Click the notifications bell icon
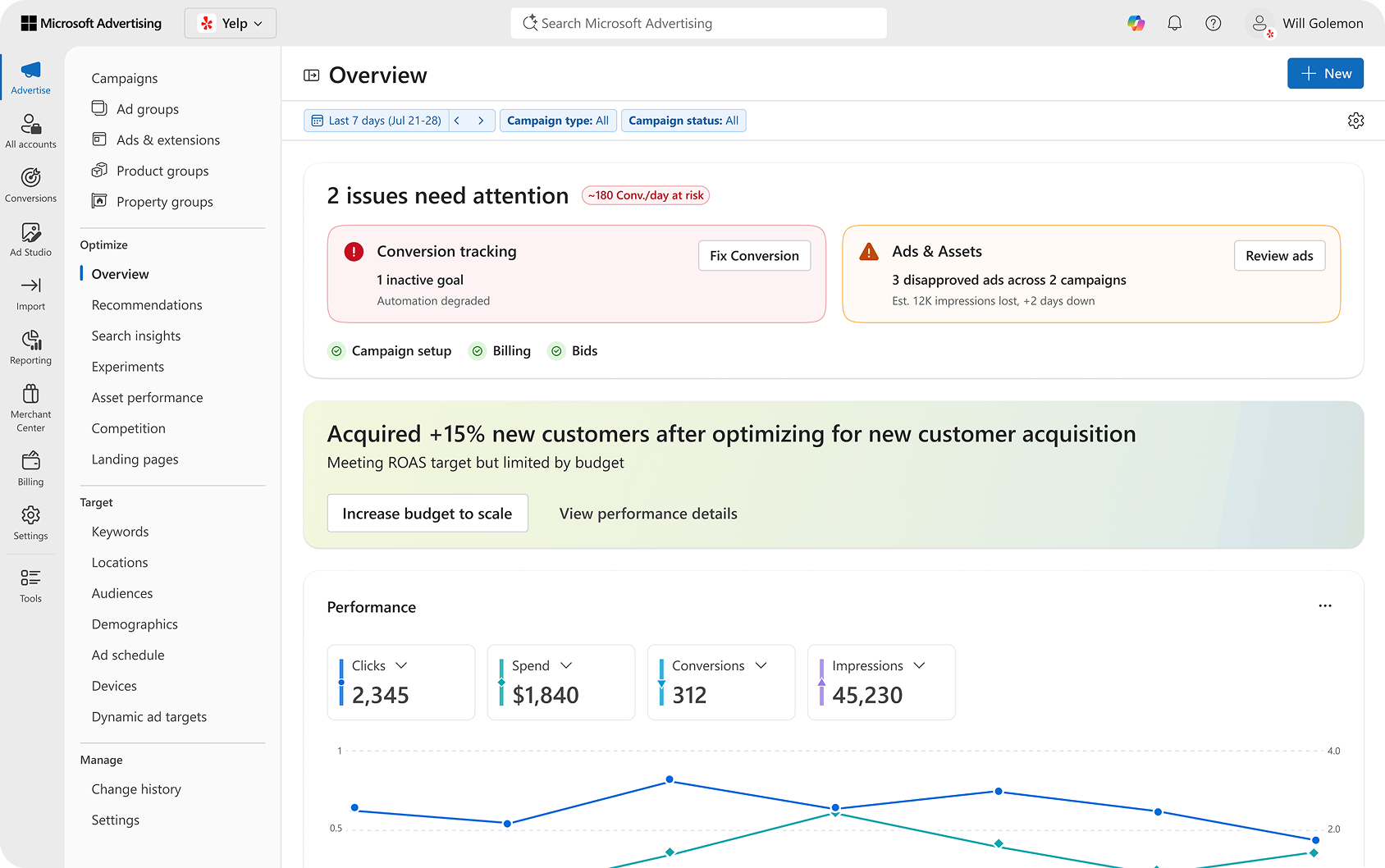Screen dimensions: 1385x868 click(x=1174, y=23)
